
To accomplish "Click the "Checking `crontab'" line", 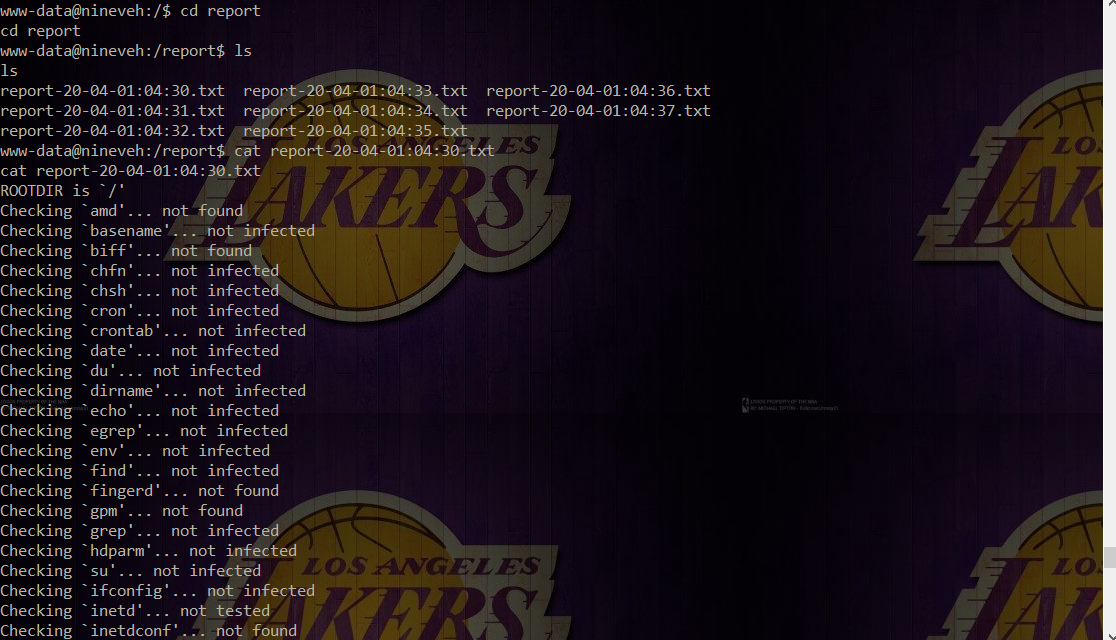I will (153, 330).
